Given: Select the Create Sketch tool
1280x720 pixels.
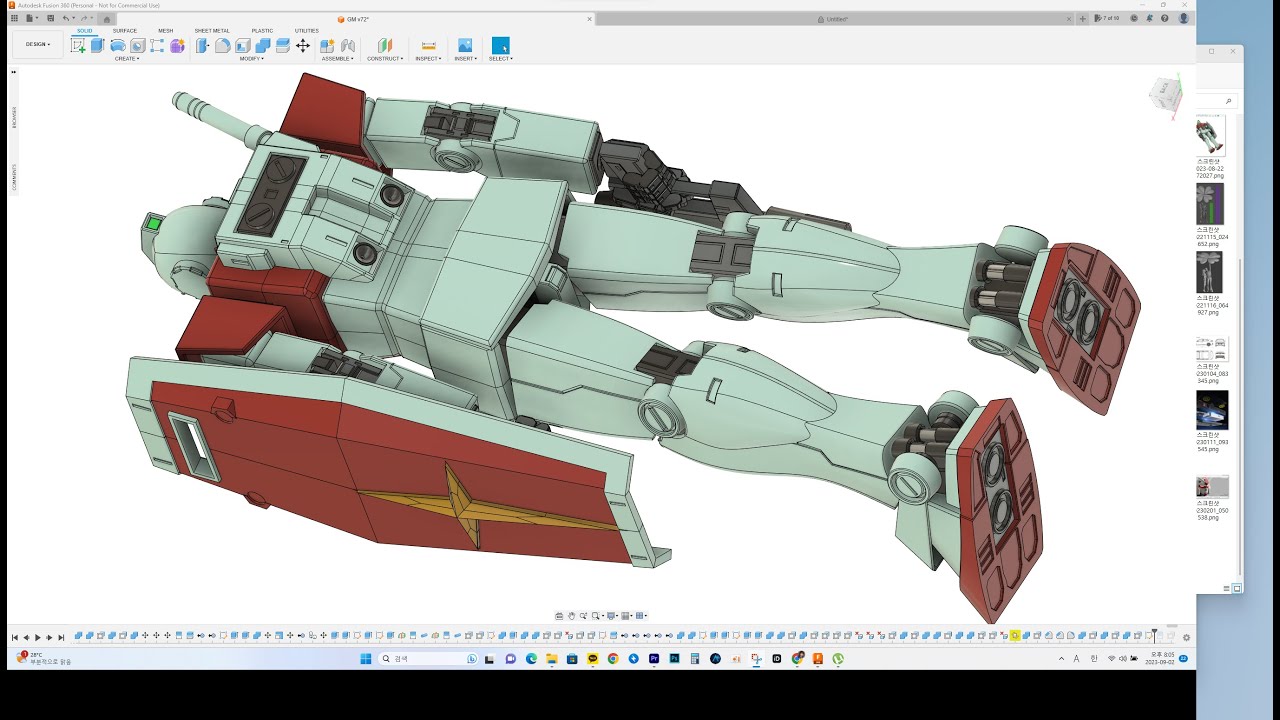Looking at the screenshot, I should (78, 45).
